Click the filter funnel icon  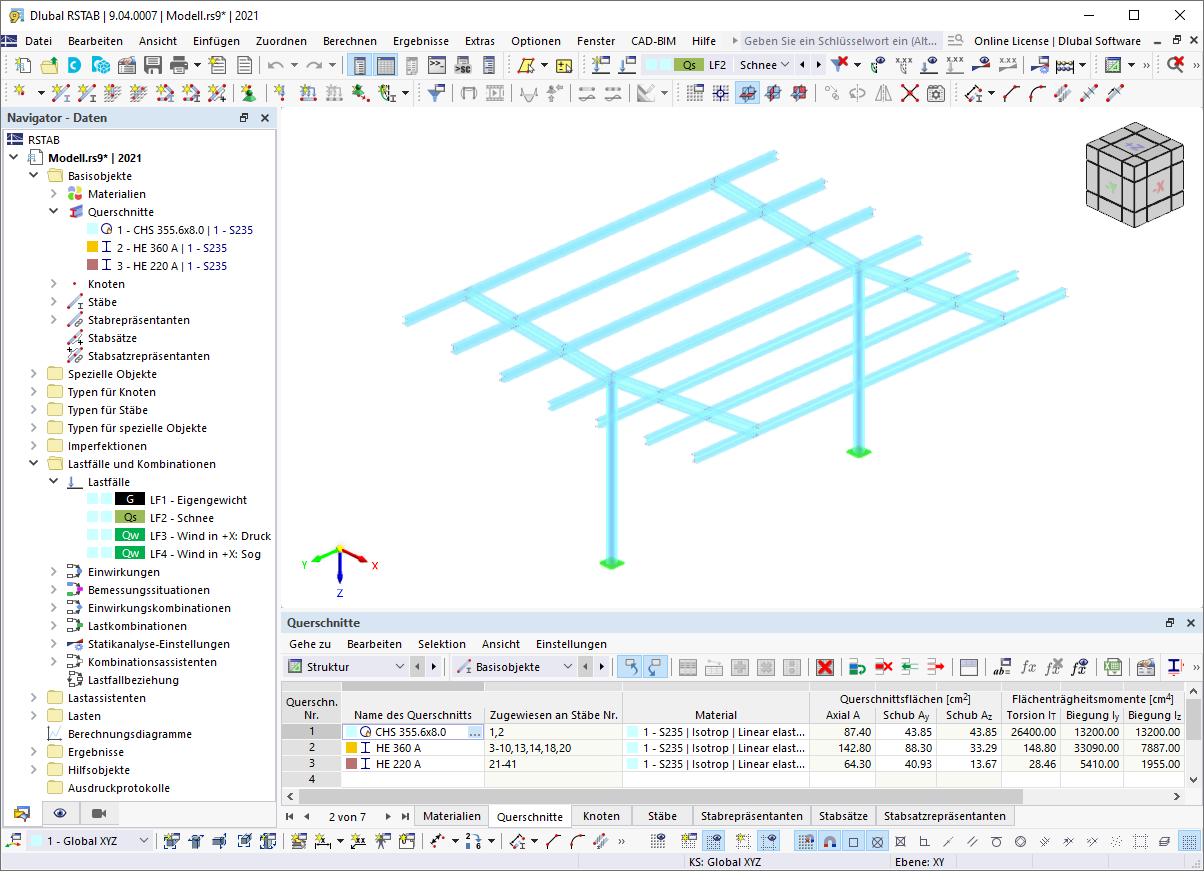click(x=436, y=93)
